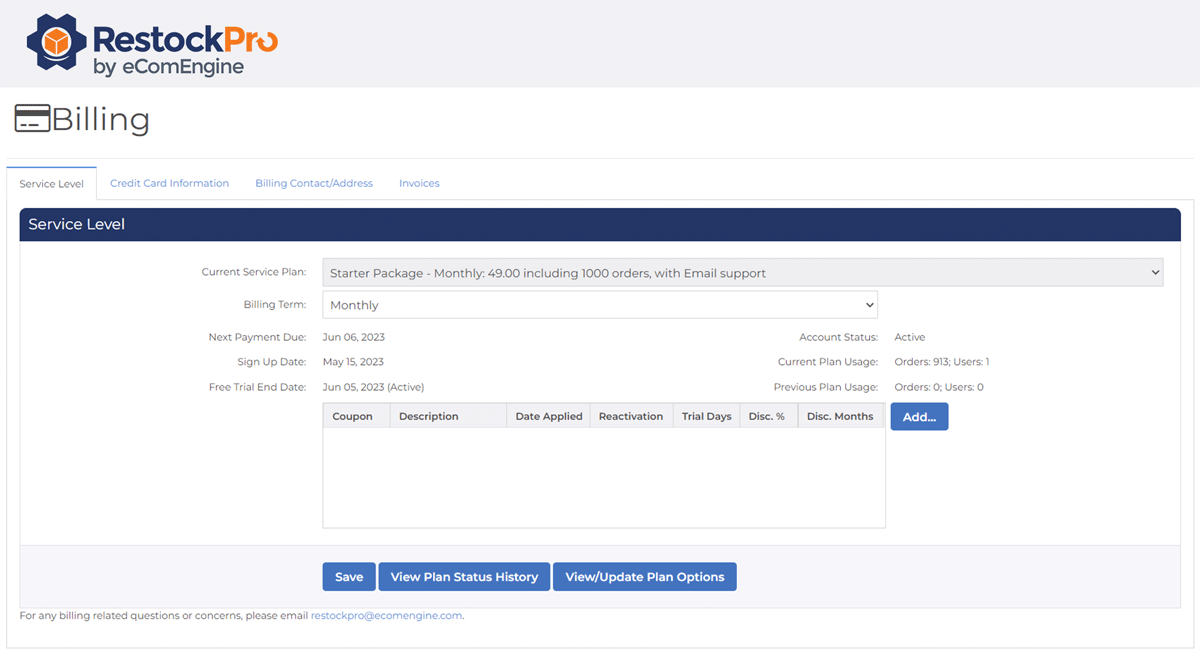Click the Add... coupon button

coord(919,417)
